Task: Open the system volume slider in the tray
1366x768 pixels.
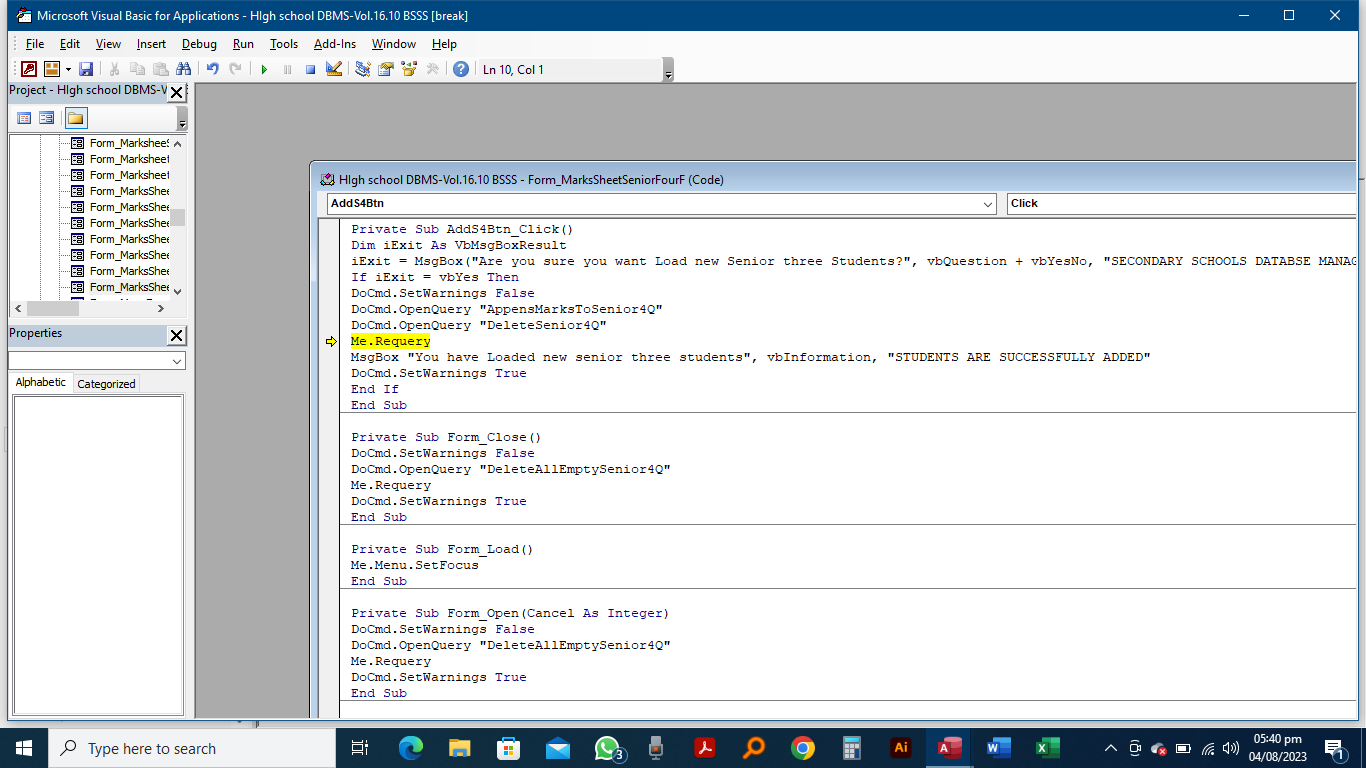Action: click(1229, 747)
